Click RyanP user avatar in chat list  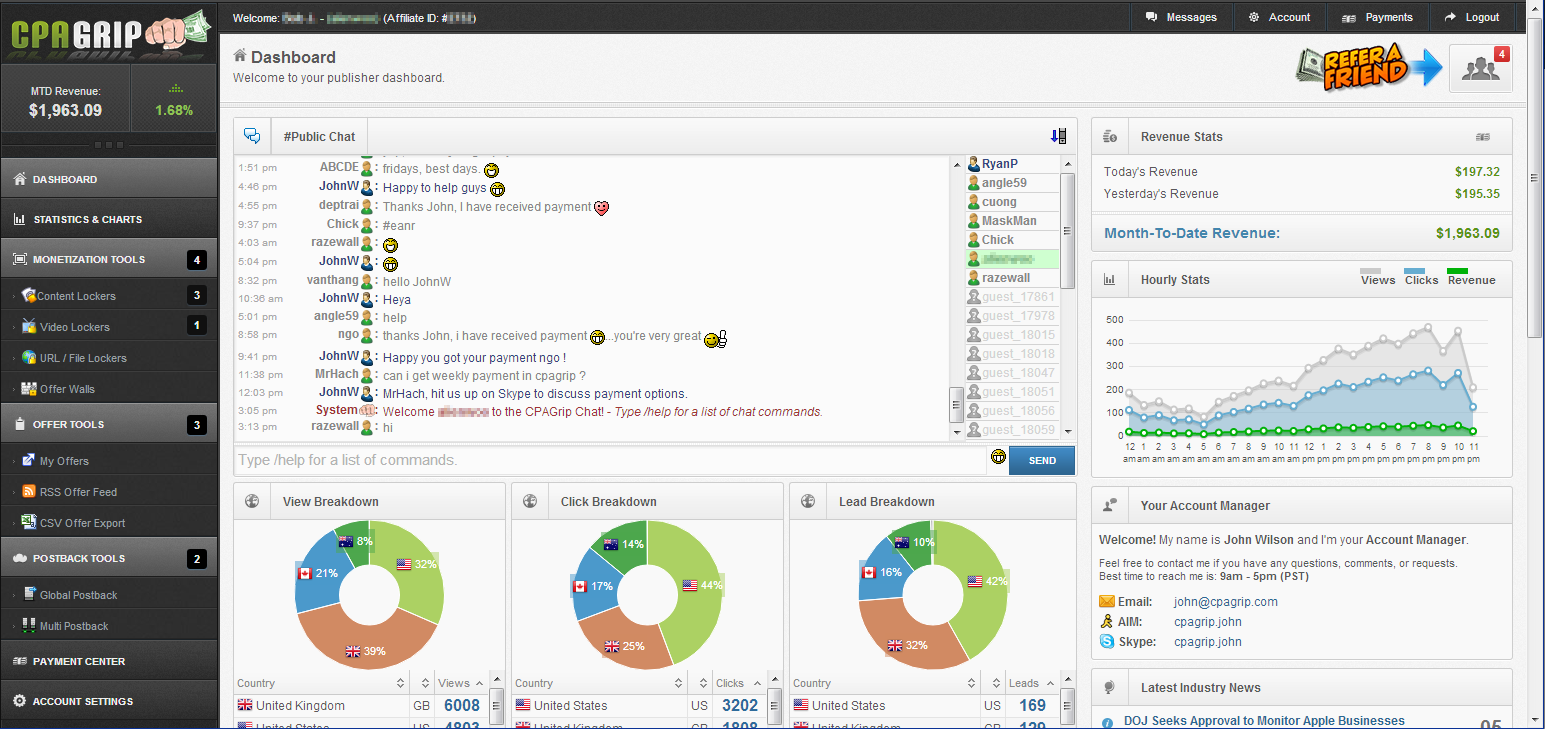[974, 164]
